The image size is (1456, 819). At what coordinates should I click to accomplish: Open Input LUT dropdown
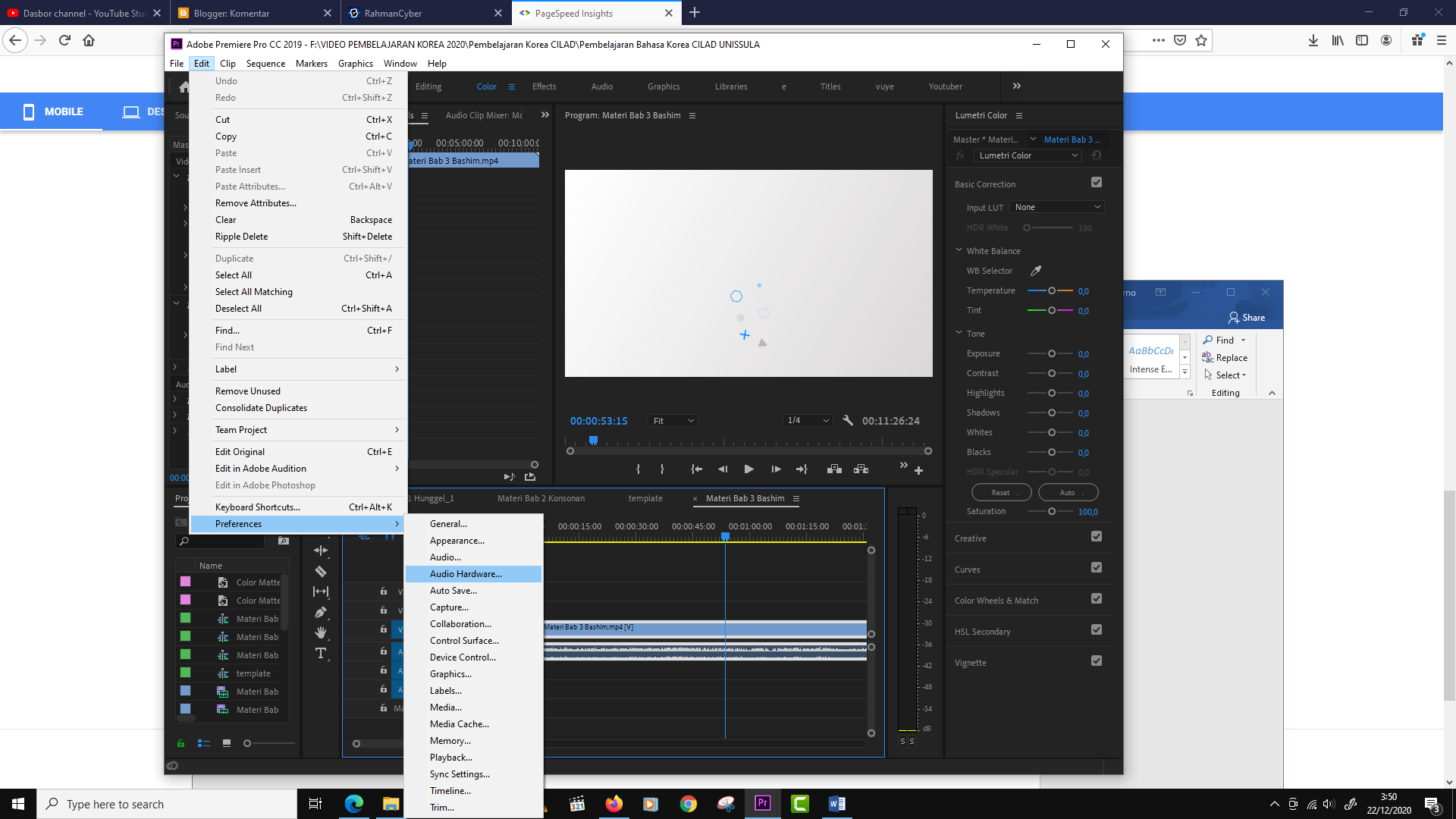click(1056, 207)
